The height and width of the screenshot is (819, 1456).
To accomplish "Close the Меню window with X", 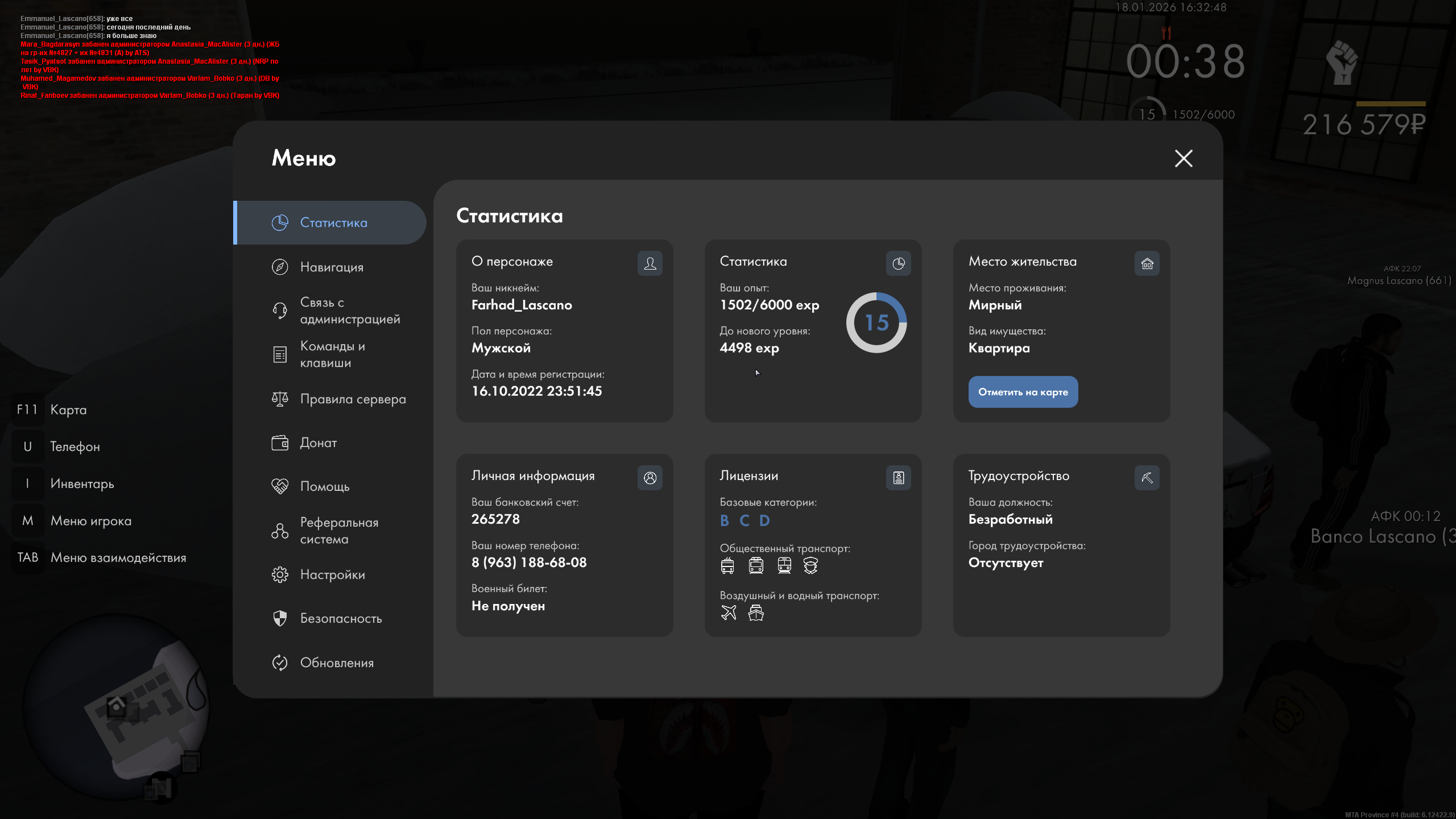I will (1184, 158).
